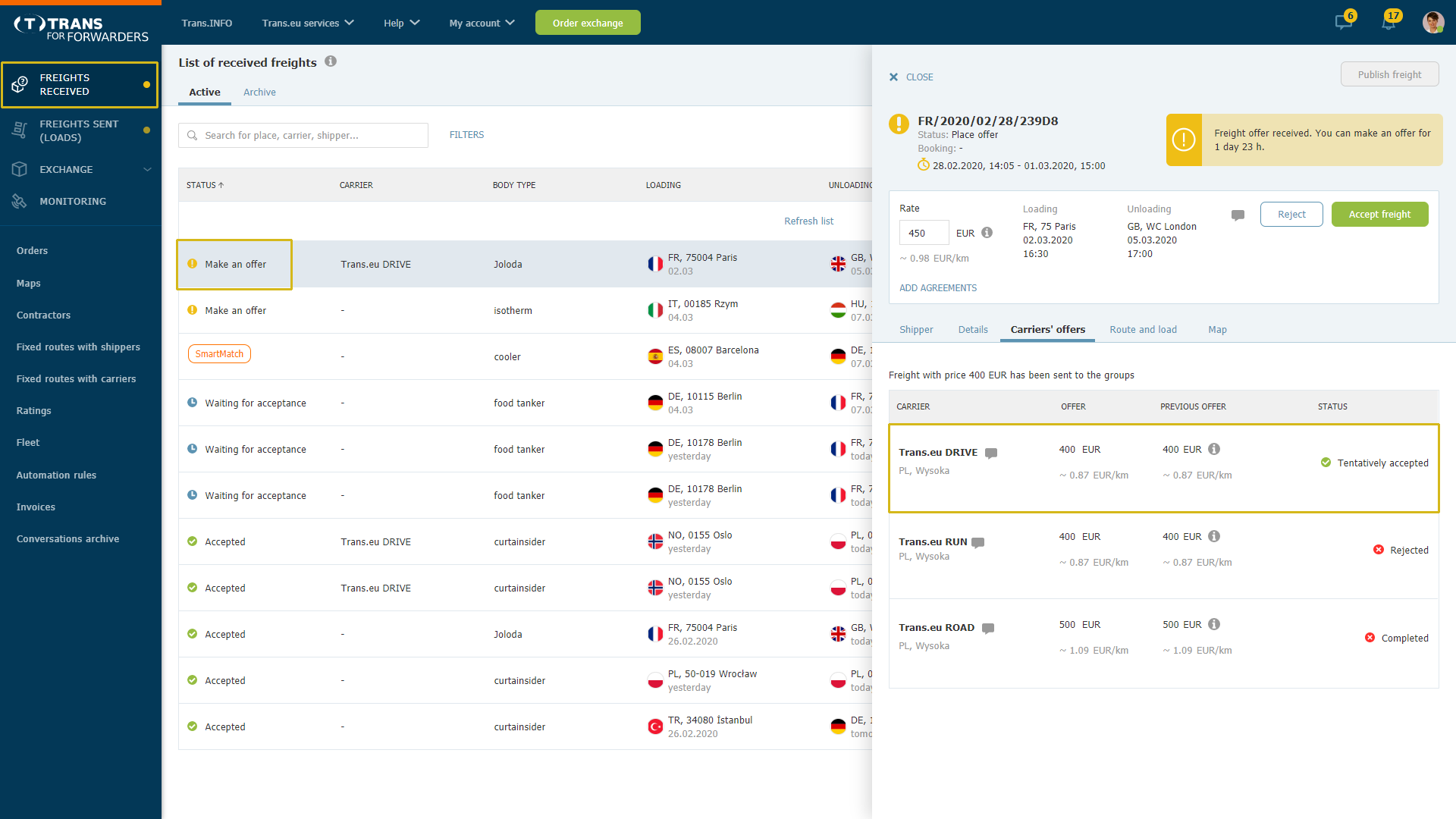Click the EUR rate info icon
The height and width of the screenshot is (819, 1456).
(x=987, y=233)
